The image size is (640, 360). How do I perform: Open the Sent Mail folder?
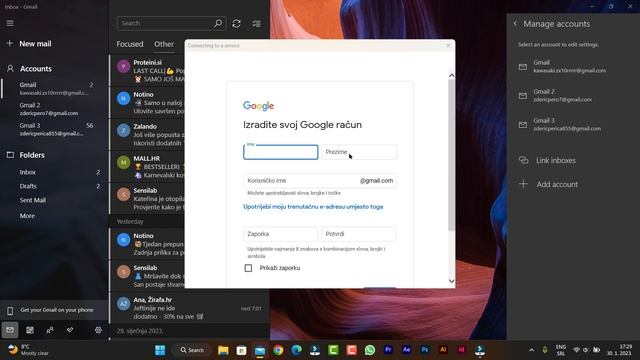(54, 200)
